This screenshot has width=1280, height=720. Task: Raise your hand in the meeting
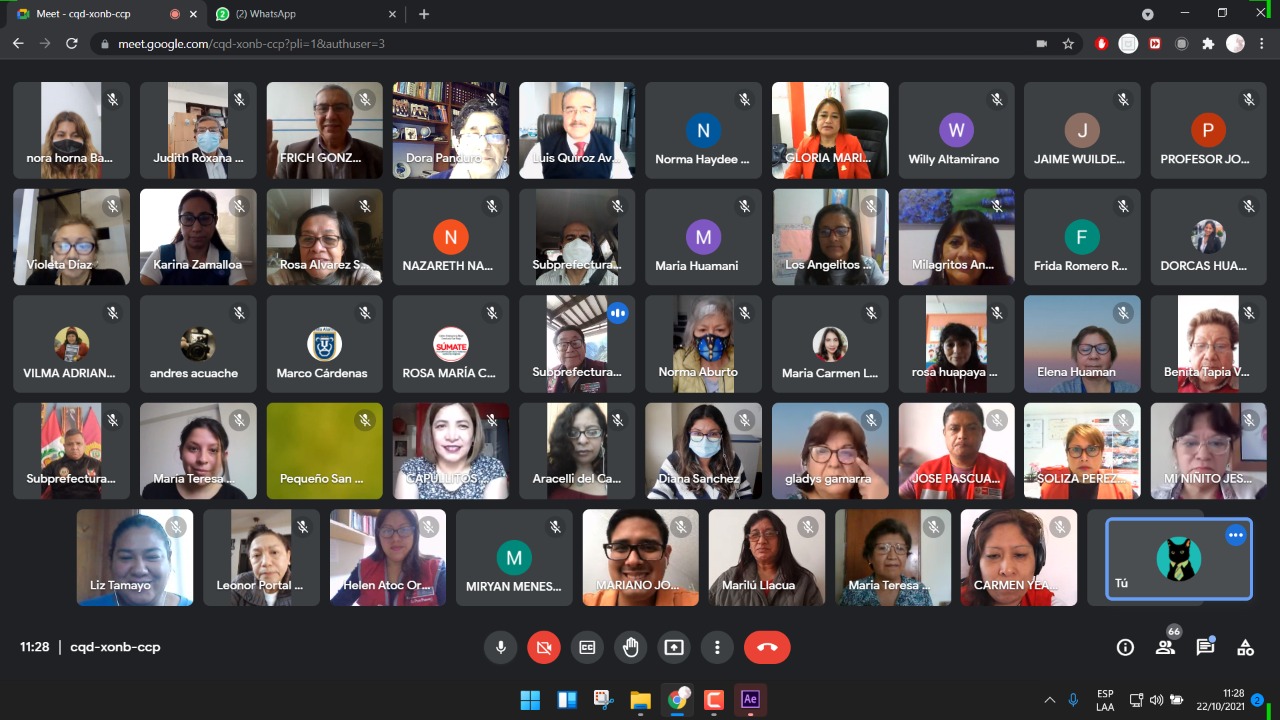[630, 647]
